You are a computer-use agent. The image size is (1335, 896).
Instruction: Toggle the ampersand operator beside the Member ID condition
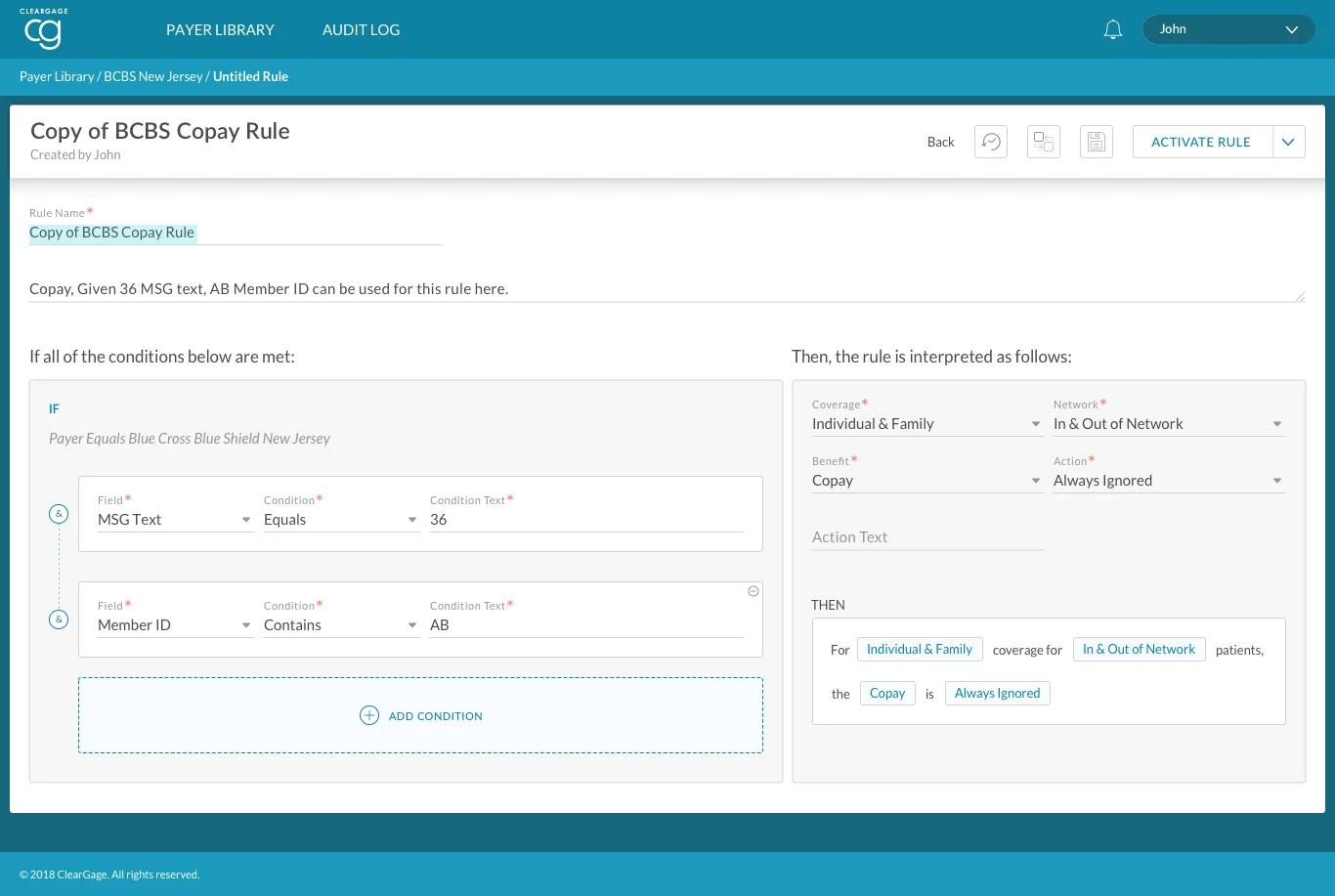[59, 619]
